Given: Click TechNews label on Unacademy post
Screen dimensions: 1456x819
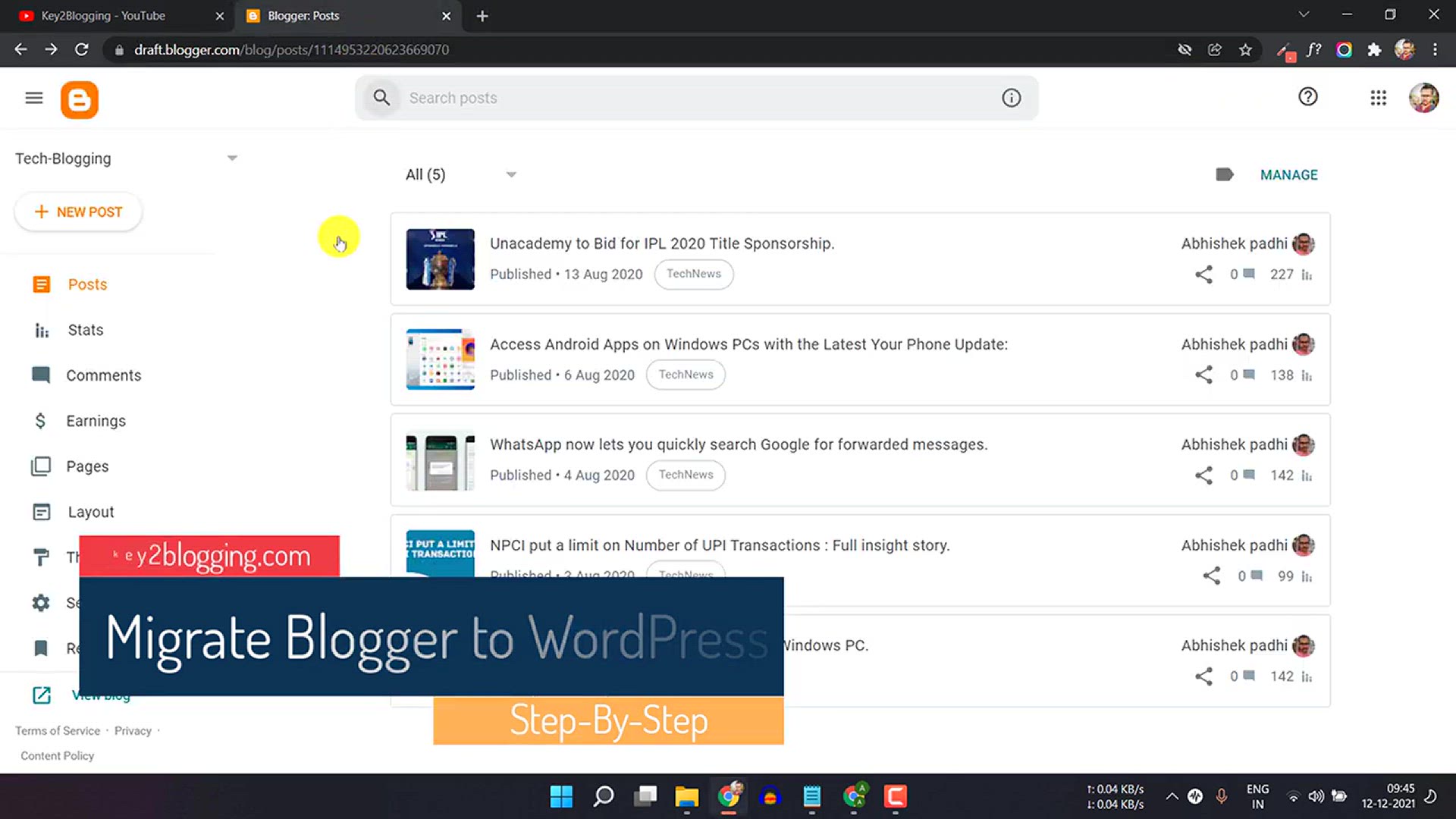Looking at the screenshot, I should pos(694,274).
